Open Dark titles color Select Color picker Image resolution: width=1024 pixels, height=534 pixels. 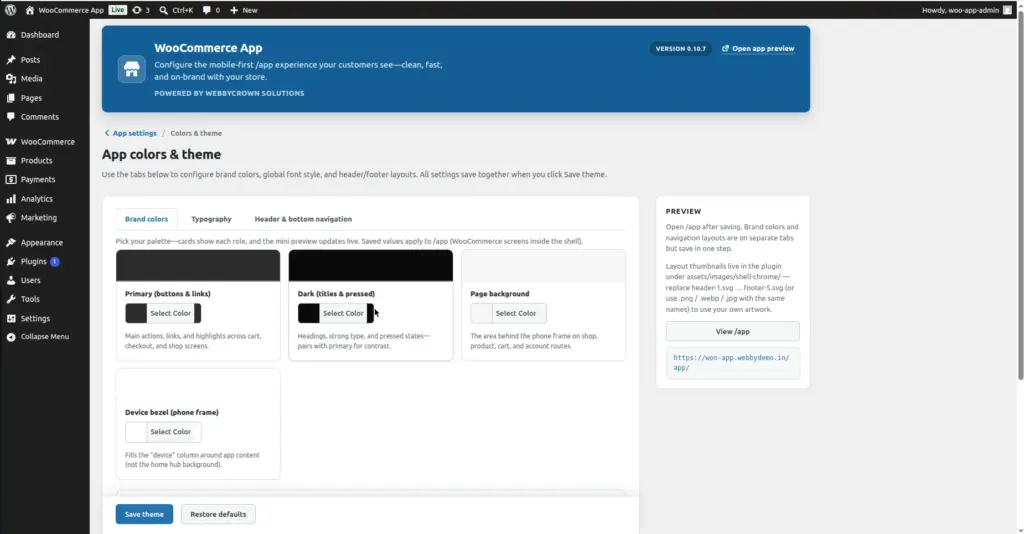click(x=336, y=313)
